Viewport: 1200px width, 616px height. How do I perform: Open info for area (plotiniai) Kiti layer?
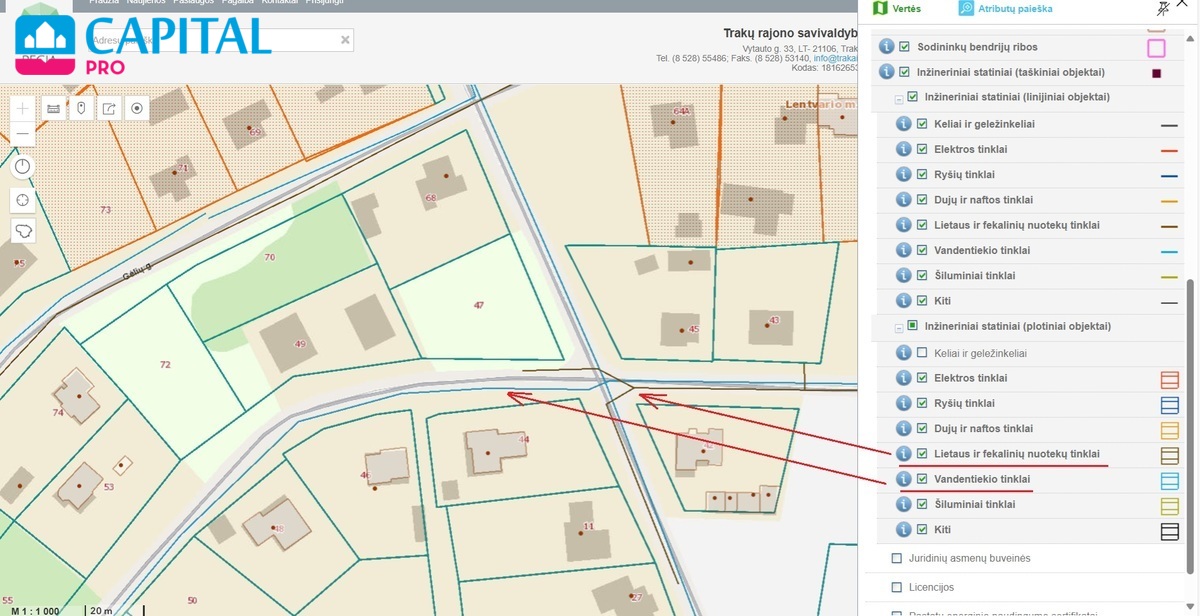[903, 530]
